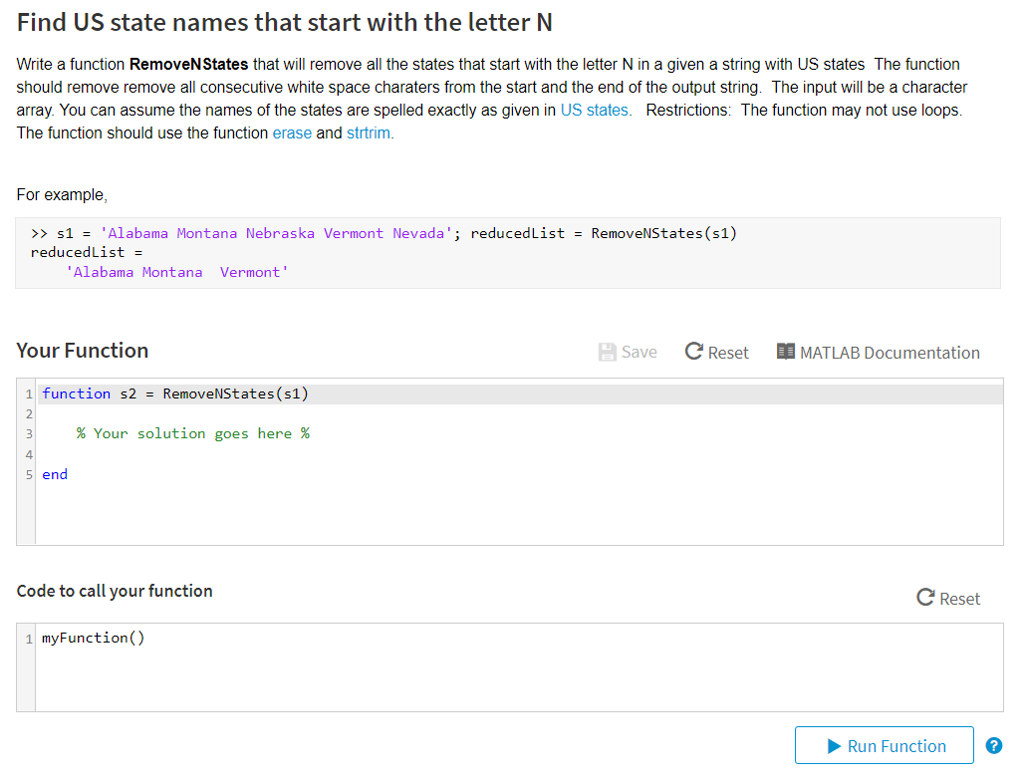
Task: Place cursor on function s2 definition line
Action: point(519,394)
